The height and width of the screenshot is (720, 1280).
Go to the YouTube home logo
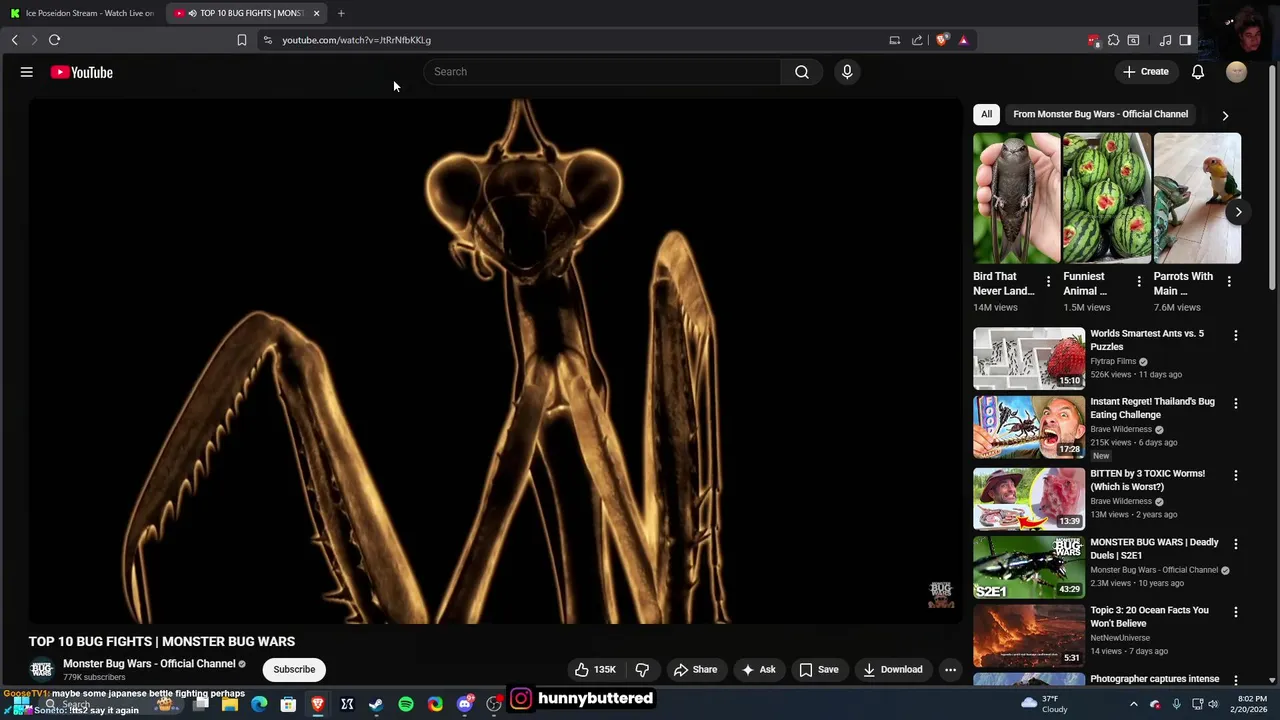pos(82,72)
